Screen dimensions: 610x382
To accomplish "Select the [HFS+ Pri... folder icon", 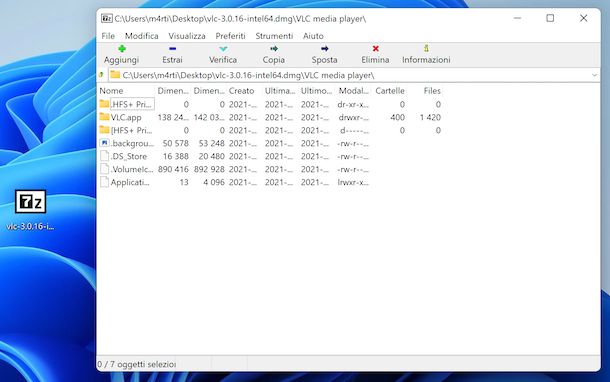I will pyautogui.click(x=104, y=130).
